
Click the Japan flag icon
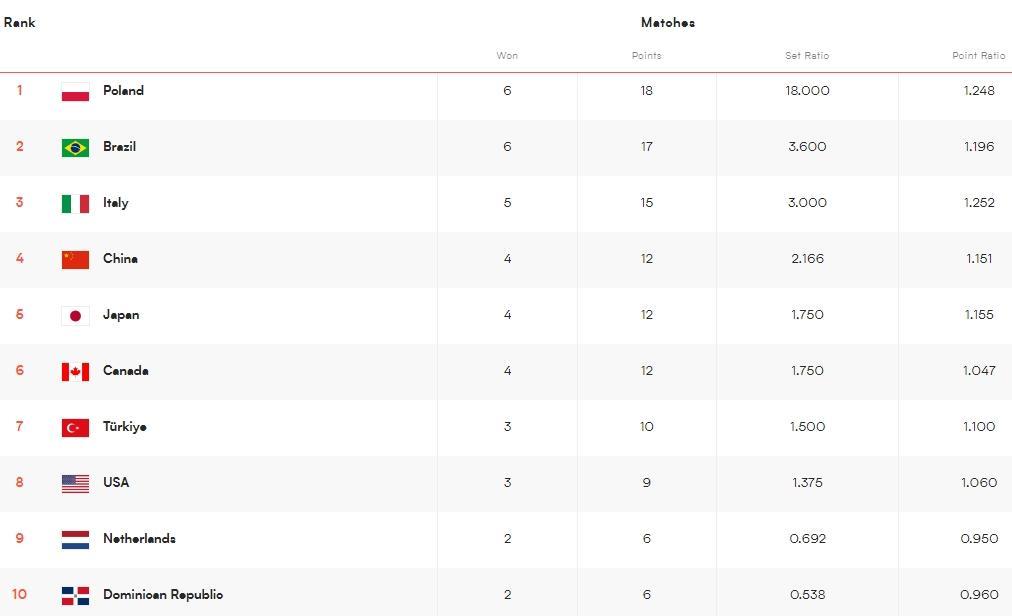(x=75, y=316)
